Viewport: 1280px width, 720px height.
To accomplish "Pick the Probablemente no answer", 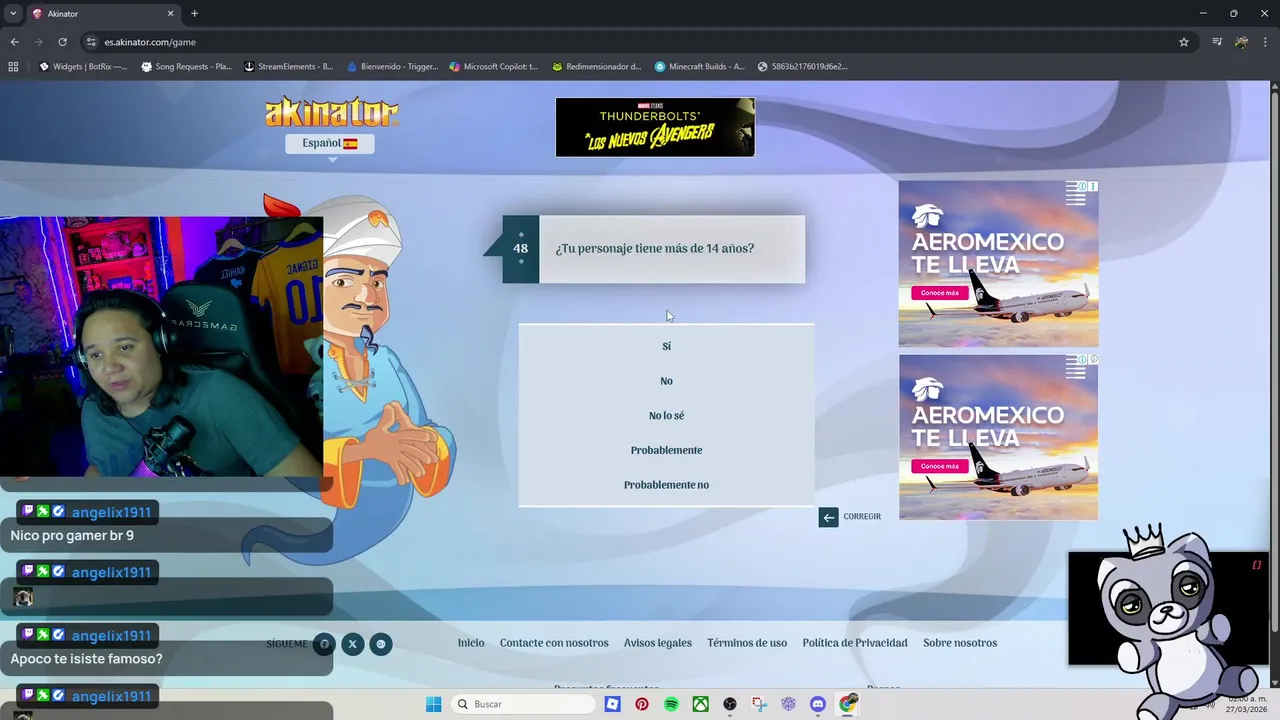I will point(666,485).
